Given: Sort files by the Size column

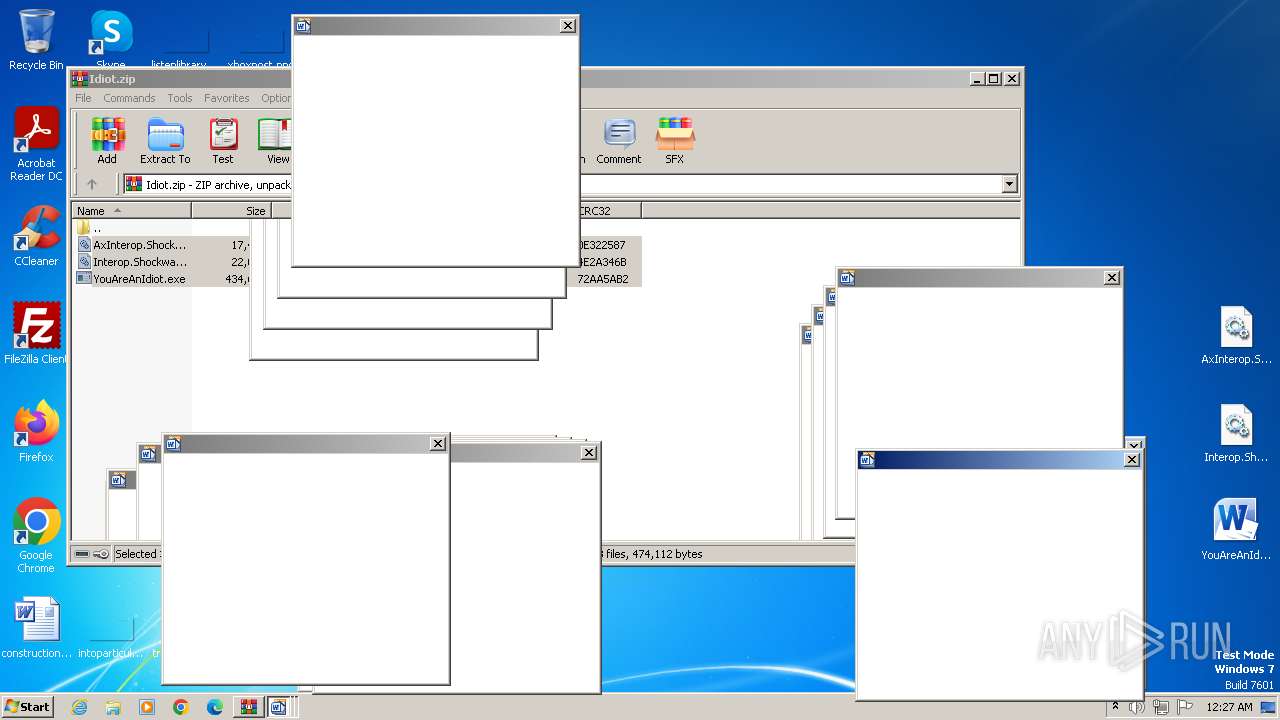Looking at the screenshot, I should [x=231, y=211].
